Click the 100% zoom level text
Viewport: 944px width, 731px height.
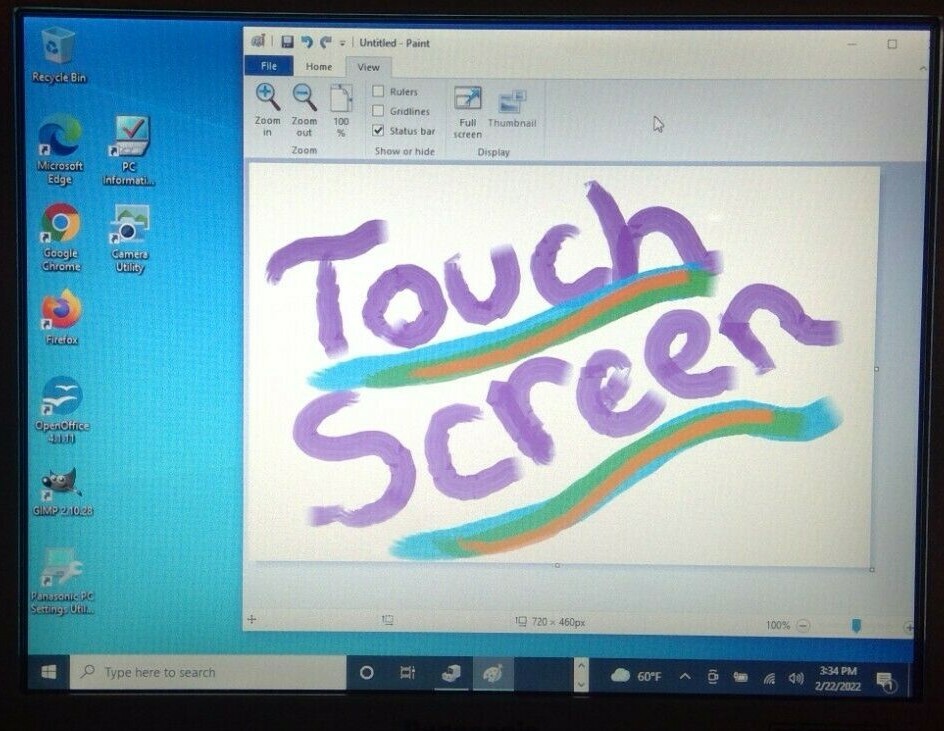[x=777, y=625]
